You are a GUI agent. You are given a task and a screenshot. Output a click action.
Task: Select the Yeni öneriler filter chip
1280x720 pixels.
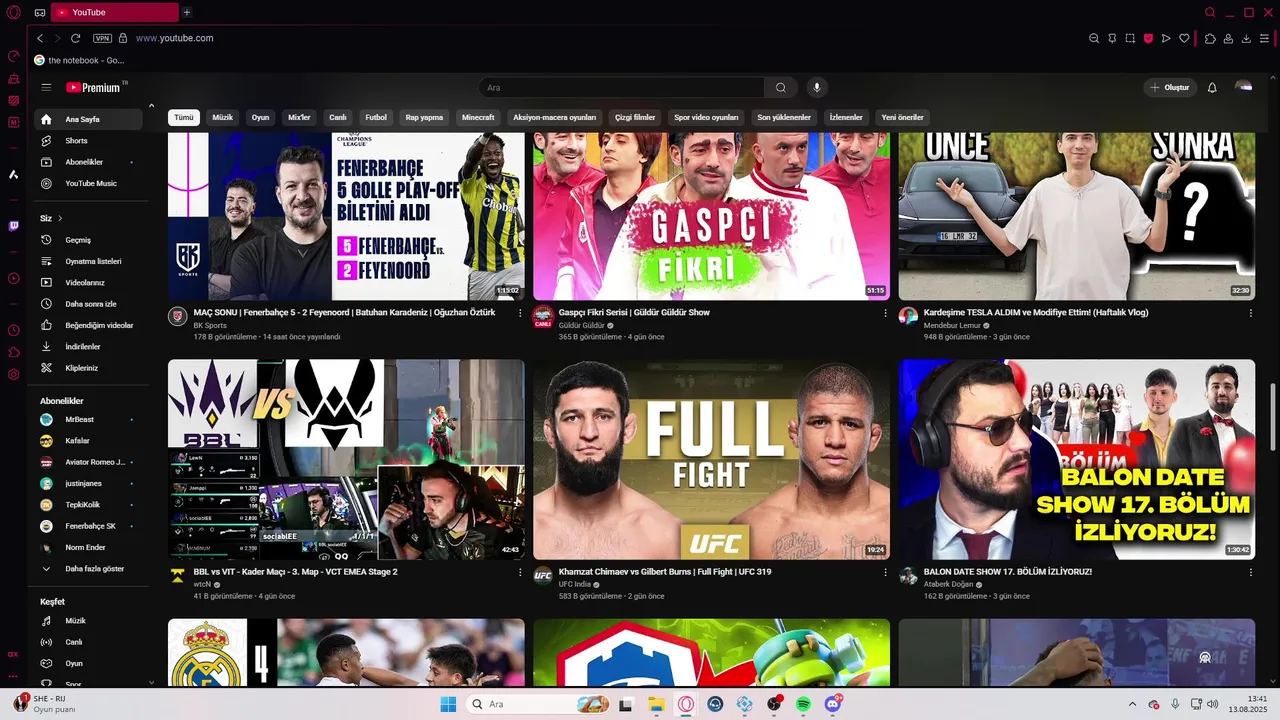tap(902, 117)
